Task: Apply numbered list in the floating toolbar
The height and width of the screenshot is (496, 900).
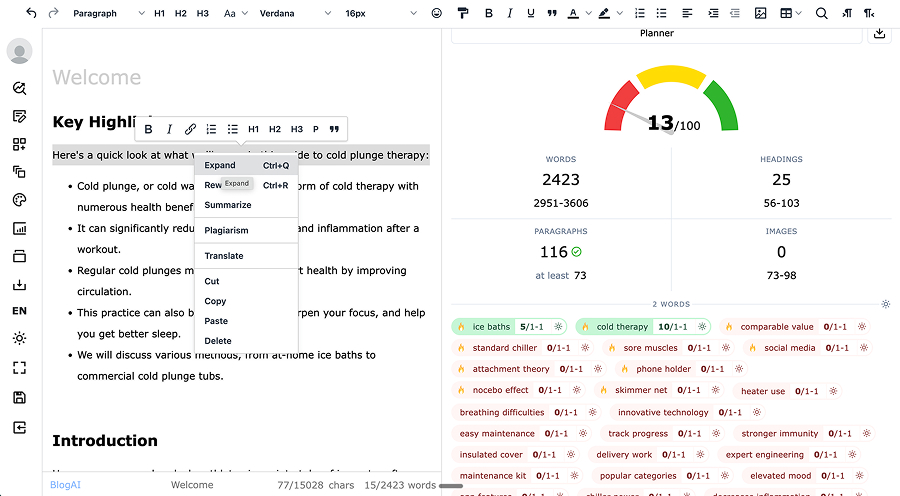Action: [x=211, y=129]
